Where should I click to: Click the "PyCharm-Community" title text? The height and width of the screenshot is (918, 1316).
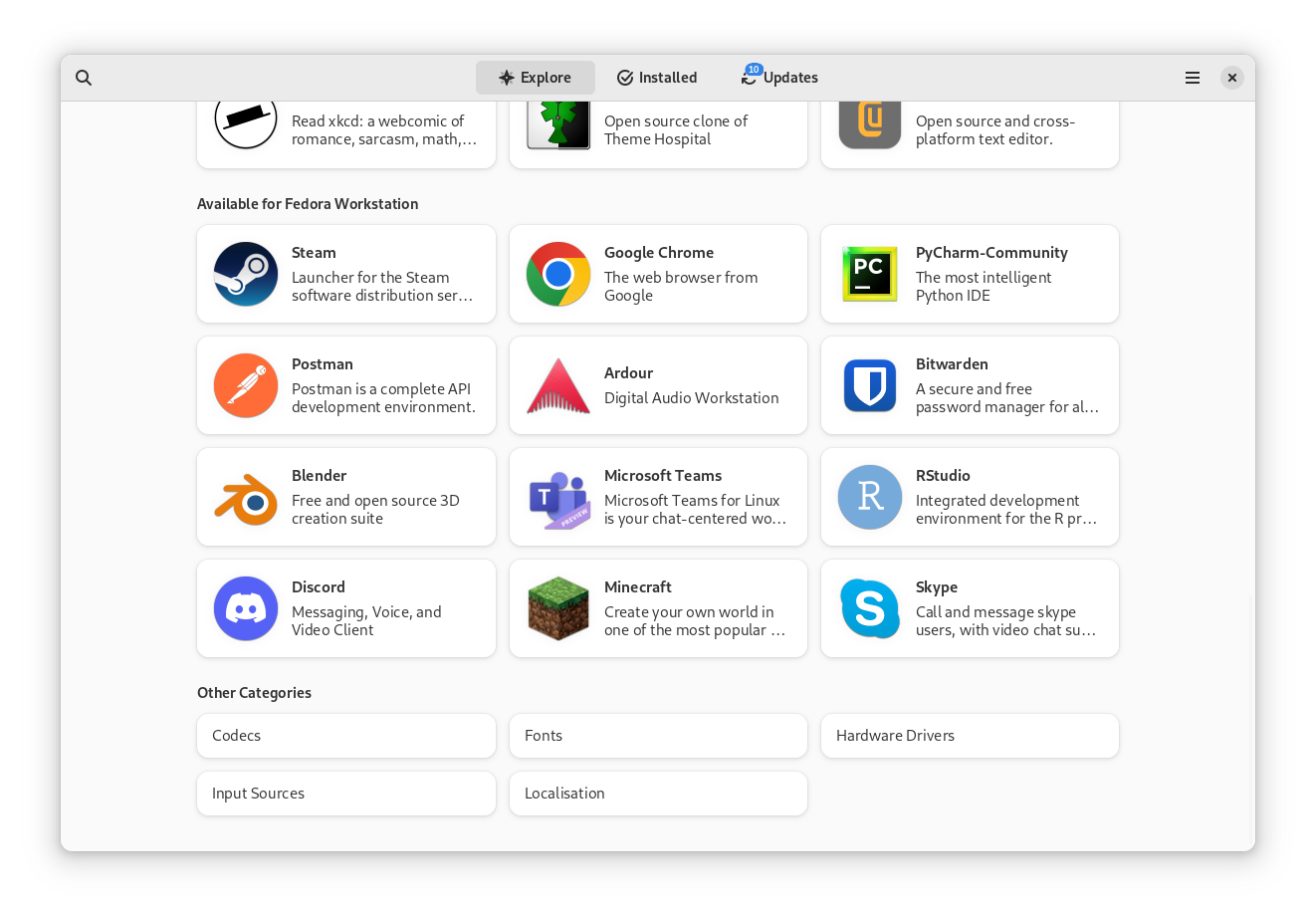pyautogui.click(x=991, y=253)
